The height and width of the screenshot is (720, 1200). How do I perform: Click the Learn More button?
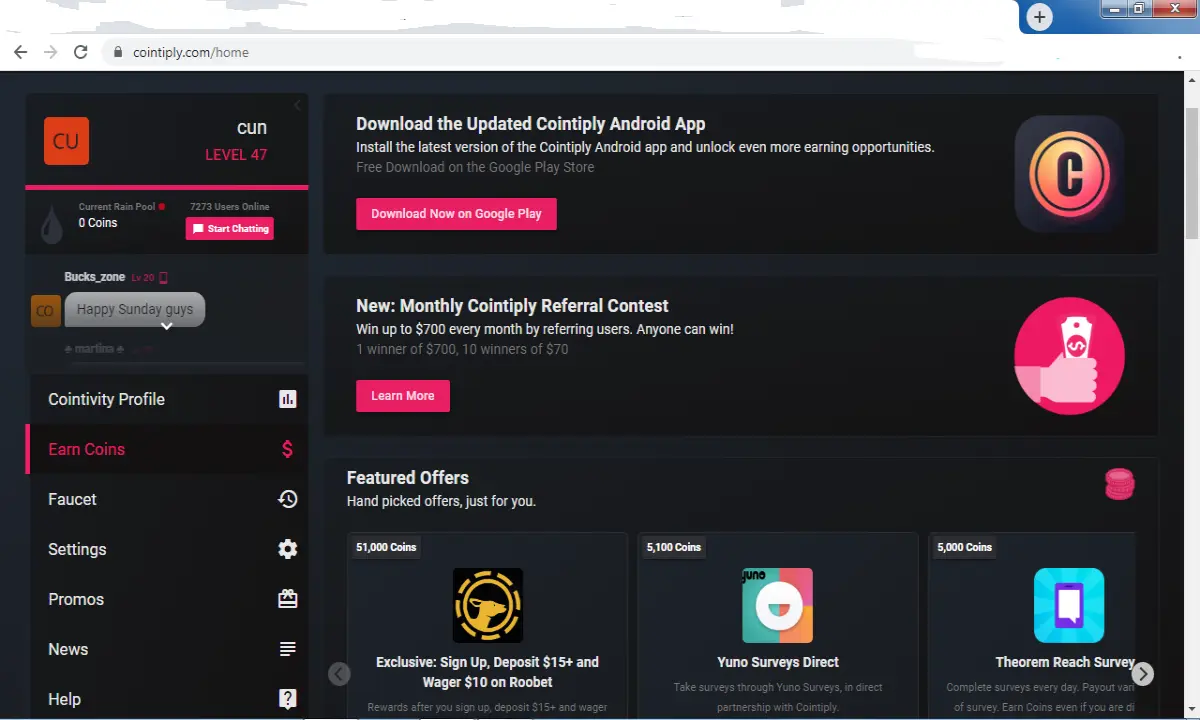coord(403,396)
